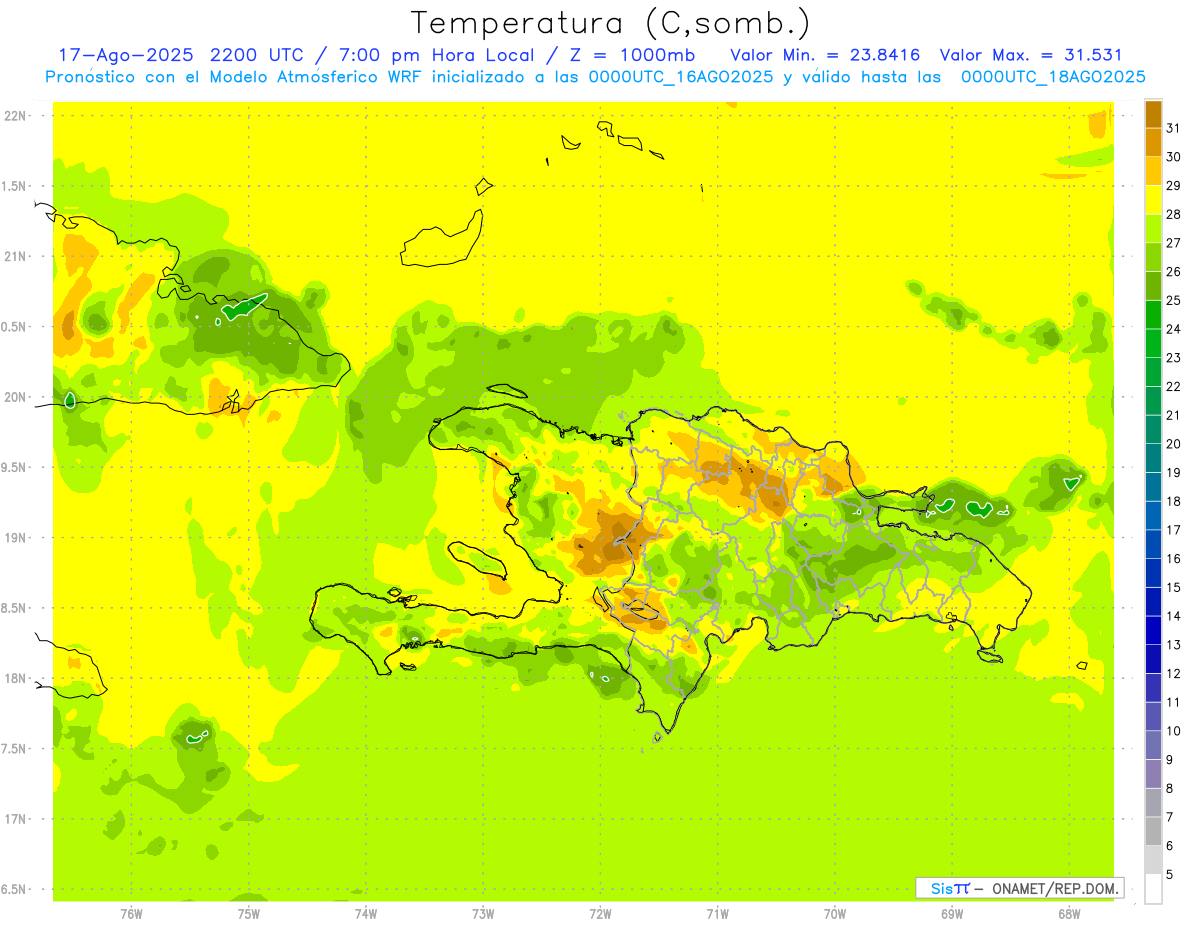Click the color bar label 31
1200x927 pixels.
point(1174,128)
